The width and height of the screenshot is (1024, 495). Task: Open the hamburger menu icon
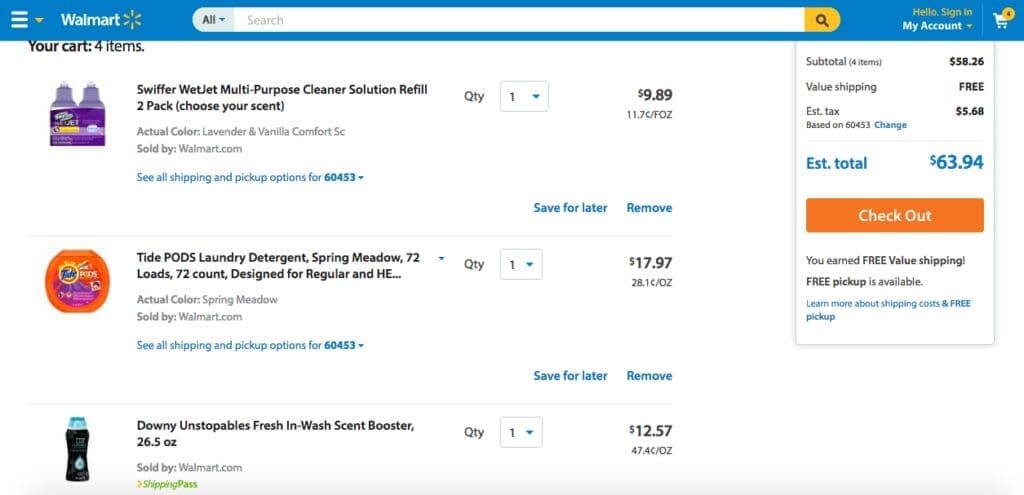point(20,20)
